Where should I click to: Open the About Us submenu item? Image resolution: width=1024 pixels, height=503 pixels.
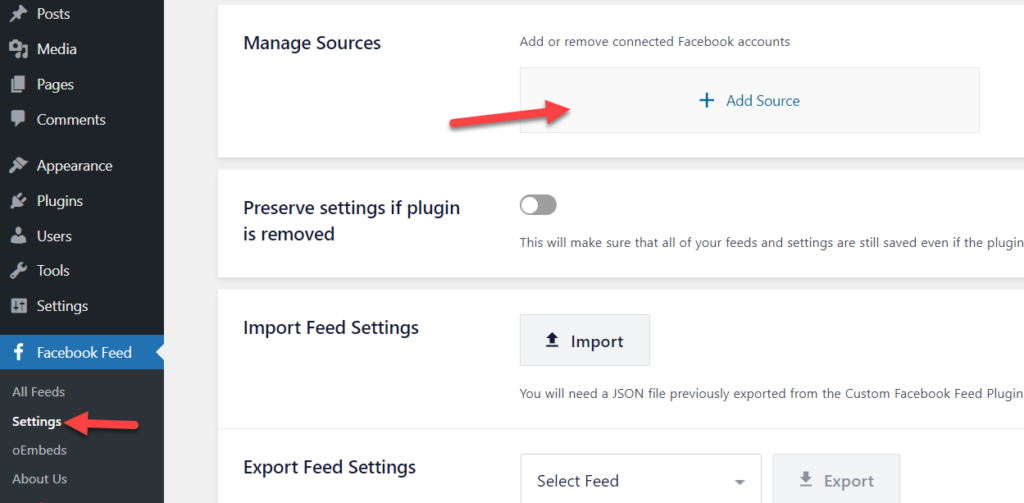coord(39,479)
